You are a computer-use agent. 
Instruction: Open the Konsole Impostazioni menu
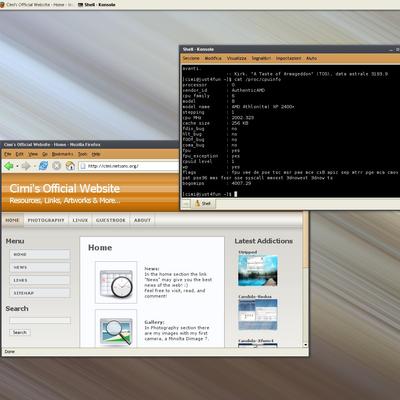(x=288, y=58)
